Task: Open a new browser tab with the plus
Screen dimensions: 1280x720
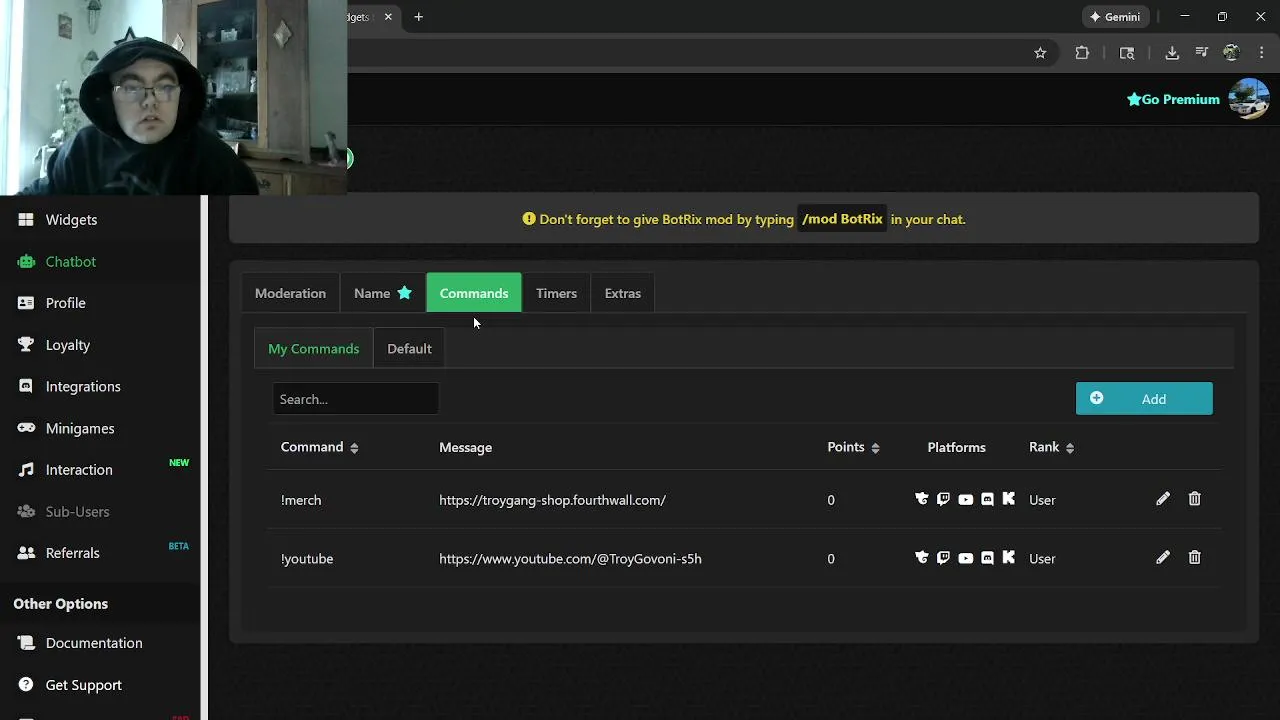Action: pos(418,17)
